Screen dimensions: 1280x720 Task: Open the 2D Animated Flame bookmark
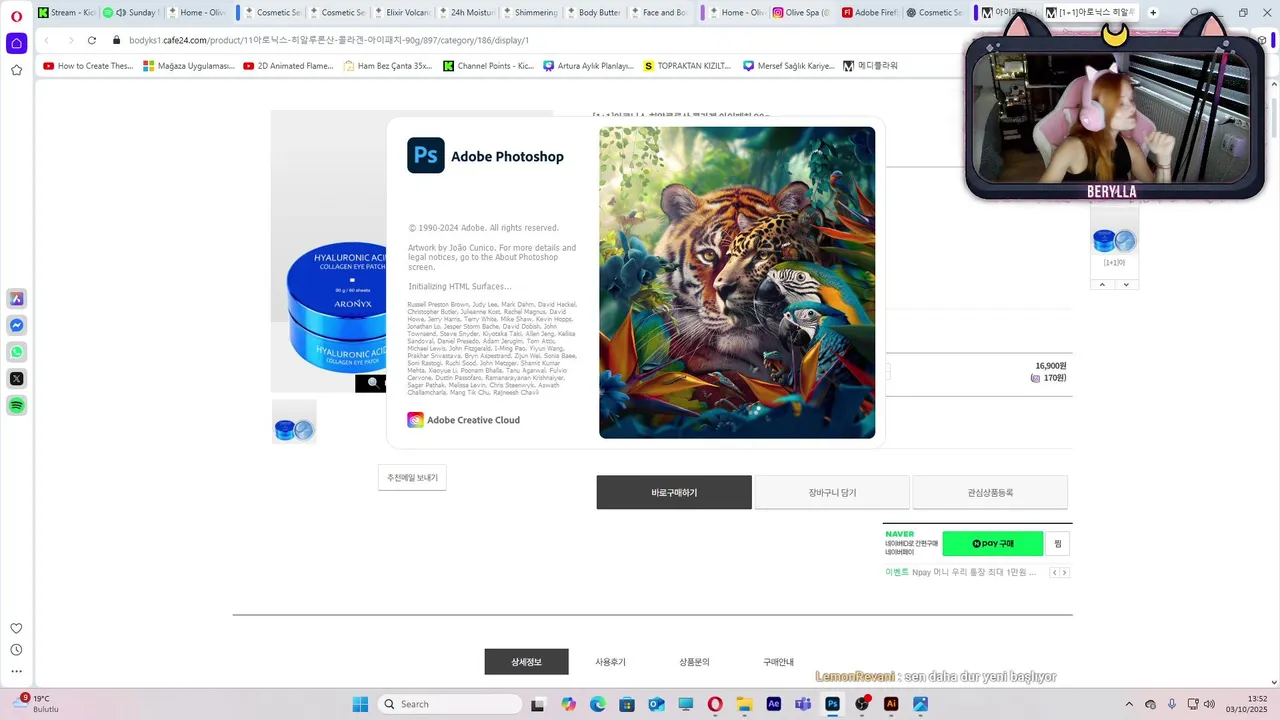click(288, 66)
